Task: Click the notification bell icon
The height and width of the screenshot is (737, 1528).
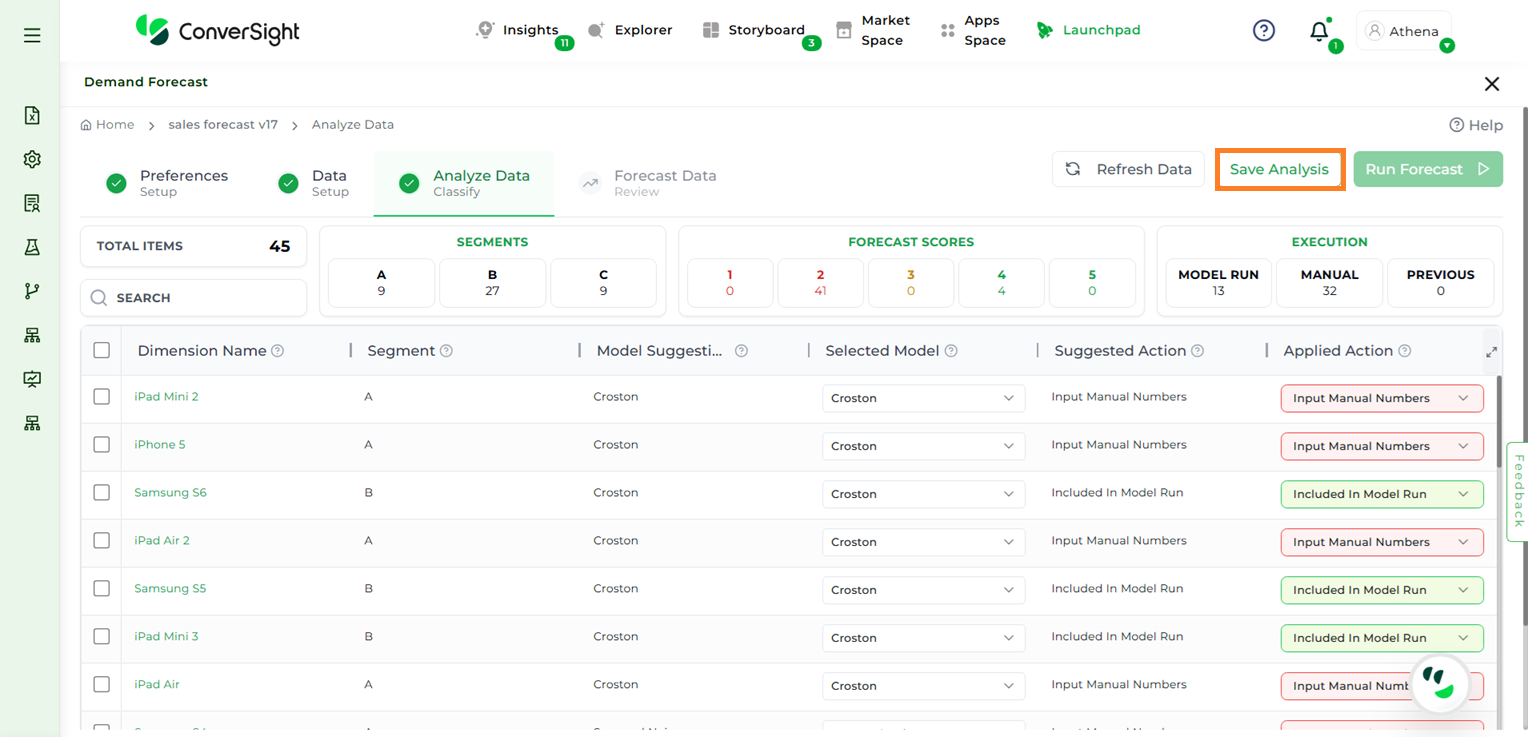Action: [x=1319, y=31]
